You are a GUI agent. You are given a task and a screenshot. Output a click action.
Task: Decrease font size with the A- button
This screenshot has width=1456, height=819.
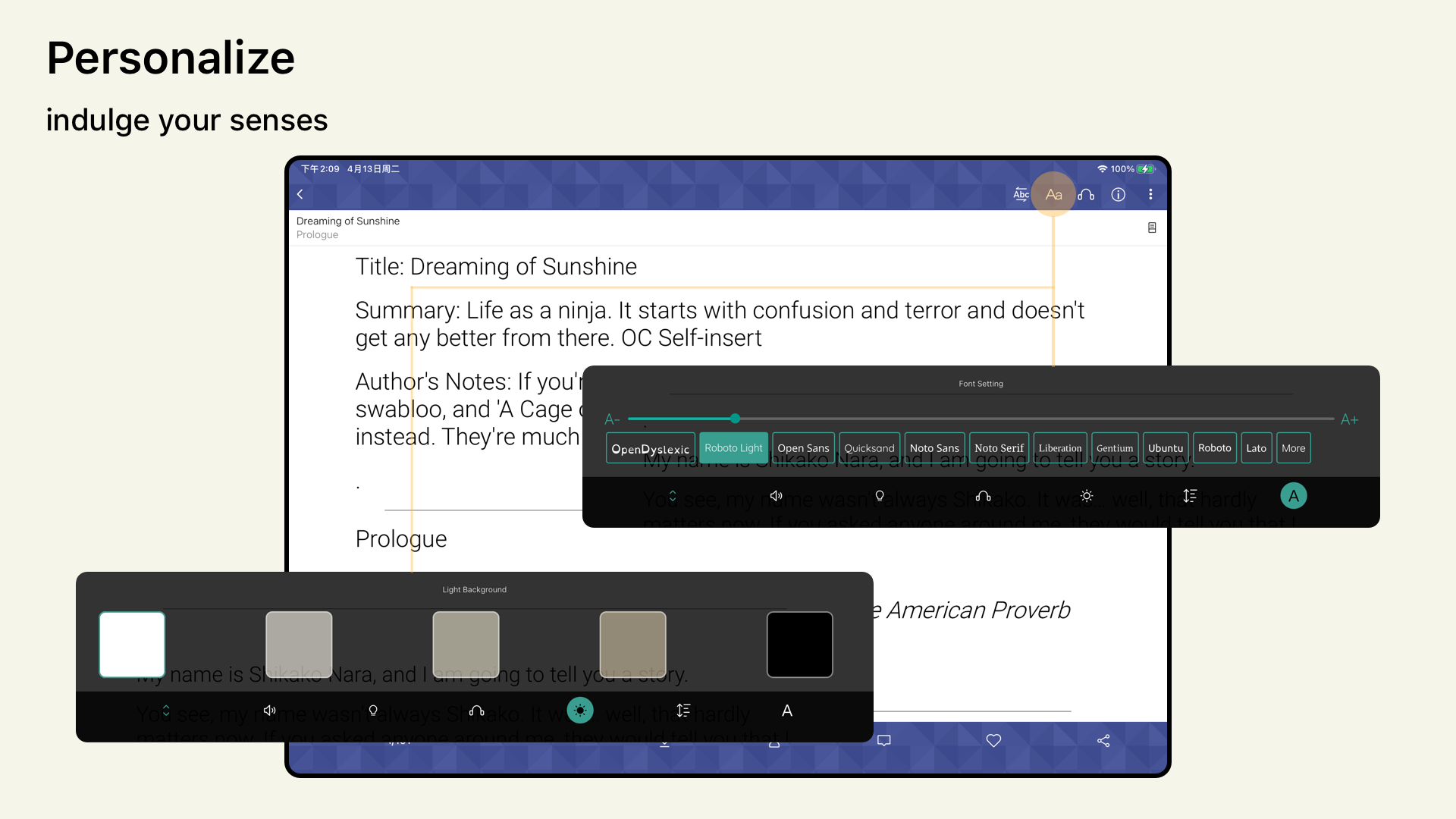tap(611, 419)
